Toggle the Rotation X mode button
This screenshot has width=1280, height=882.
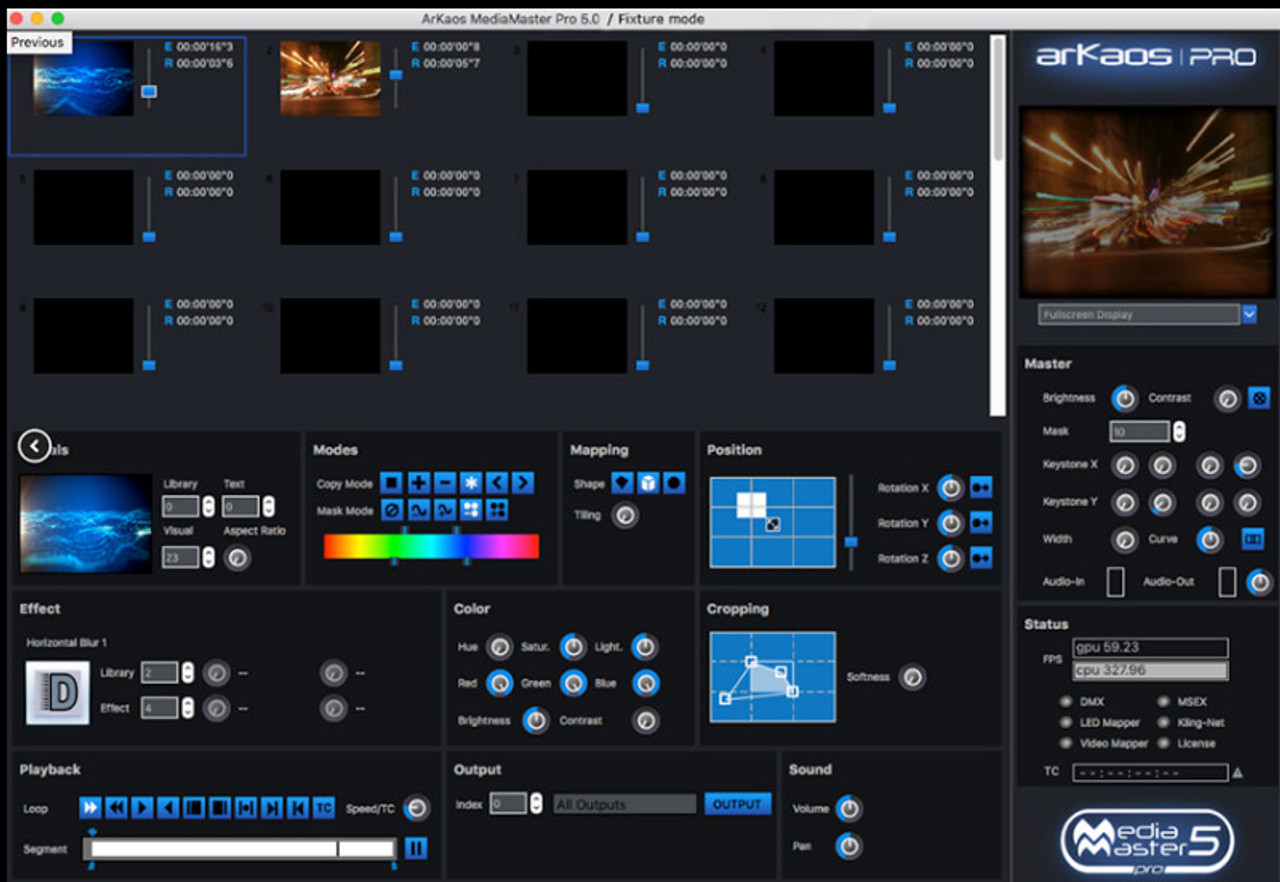[x=981, y=488]
